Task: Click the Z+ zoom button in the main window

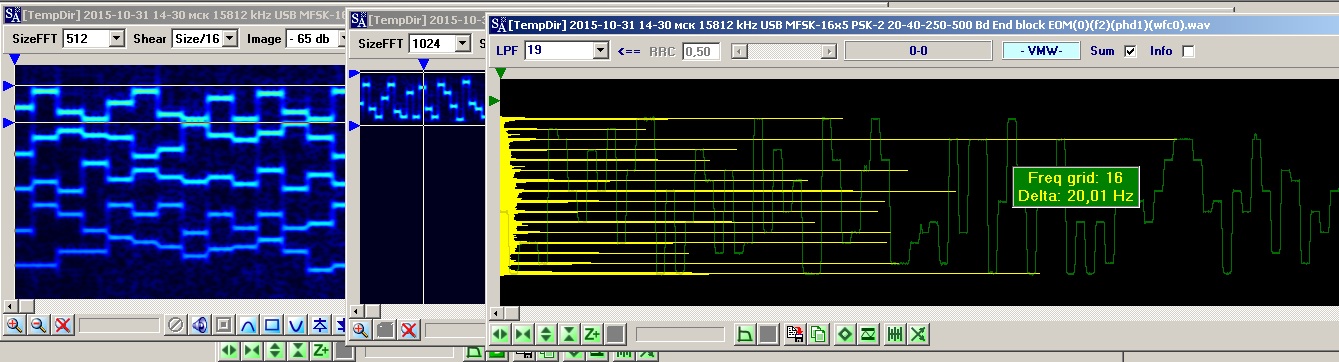Action: pos(591,334)
